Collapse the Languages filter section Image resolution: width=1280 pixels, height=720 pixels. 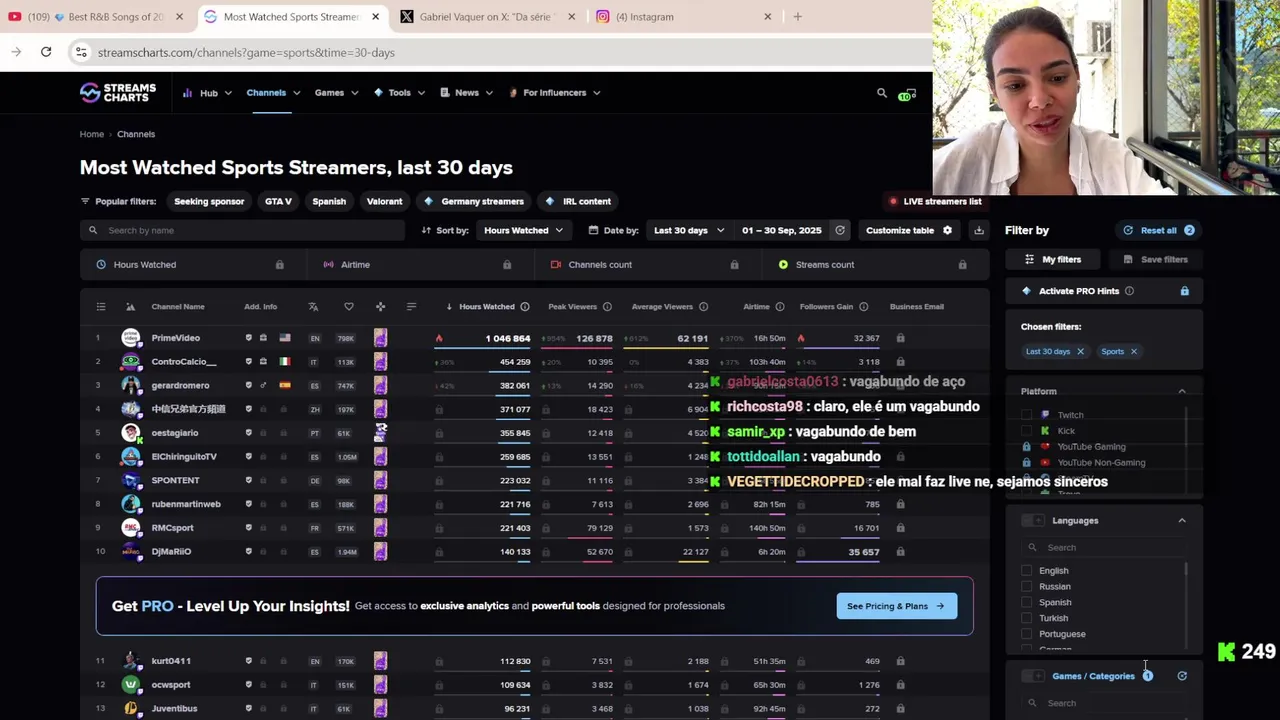[1182, 521]
